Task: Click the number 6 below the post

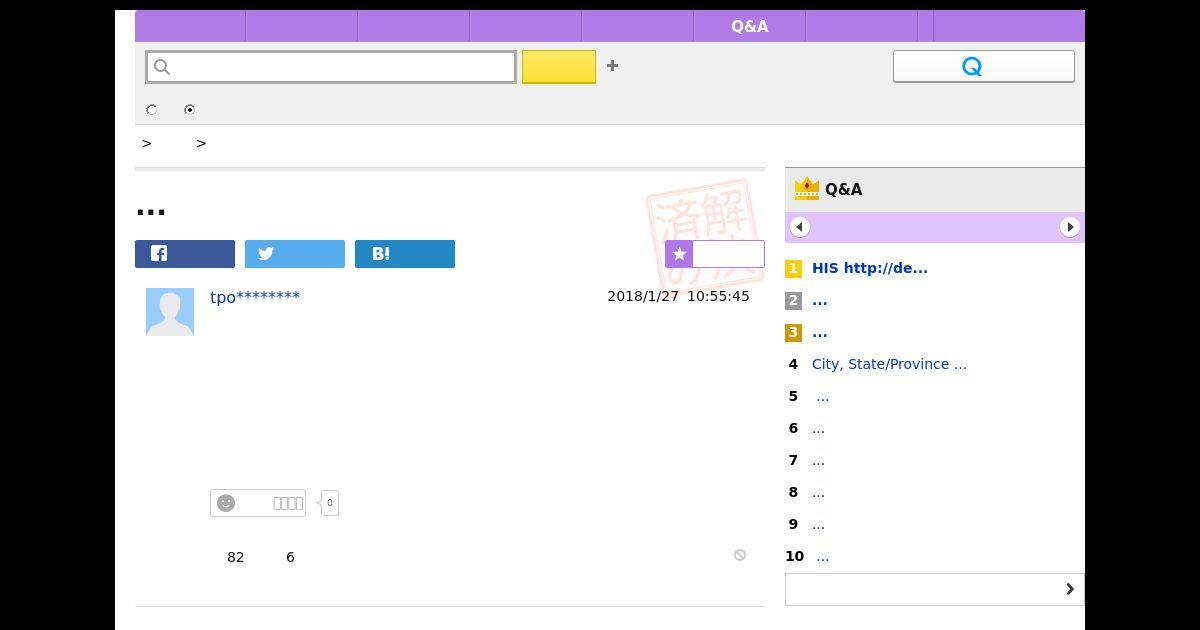Action: [x=290, y=557]
